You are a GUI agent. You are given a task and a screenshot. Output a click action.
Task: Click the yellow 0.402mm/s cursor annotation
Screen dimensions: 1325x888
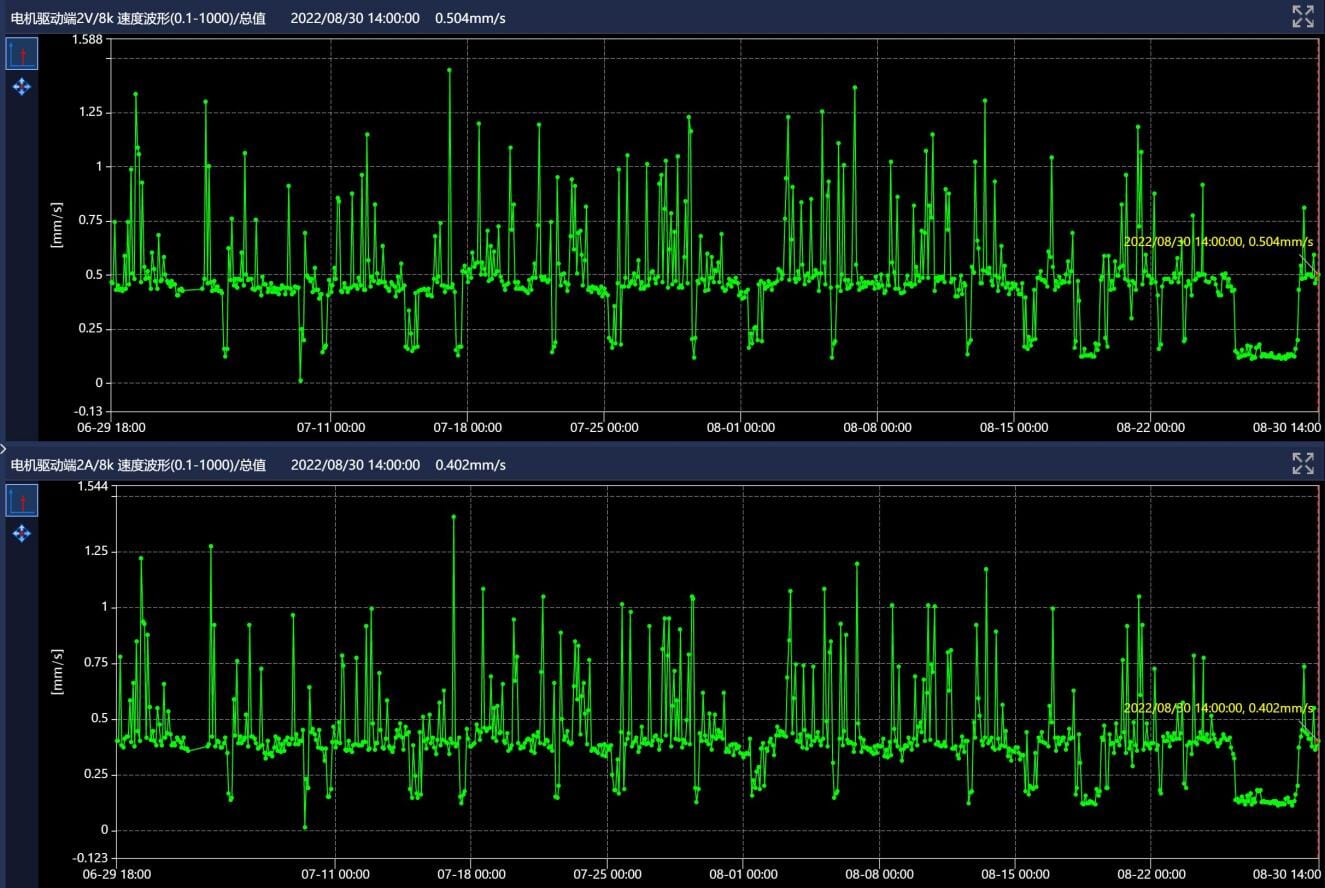[x=1217, y=708]
